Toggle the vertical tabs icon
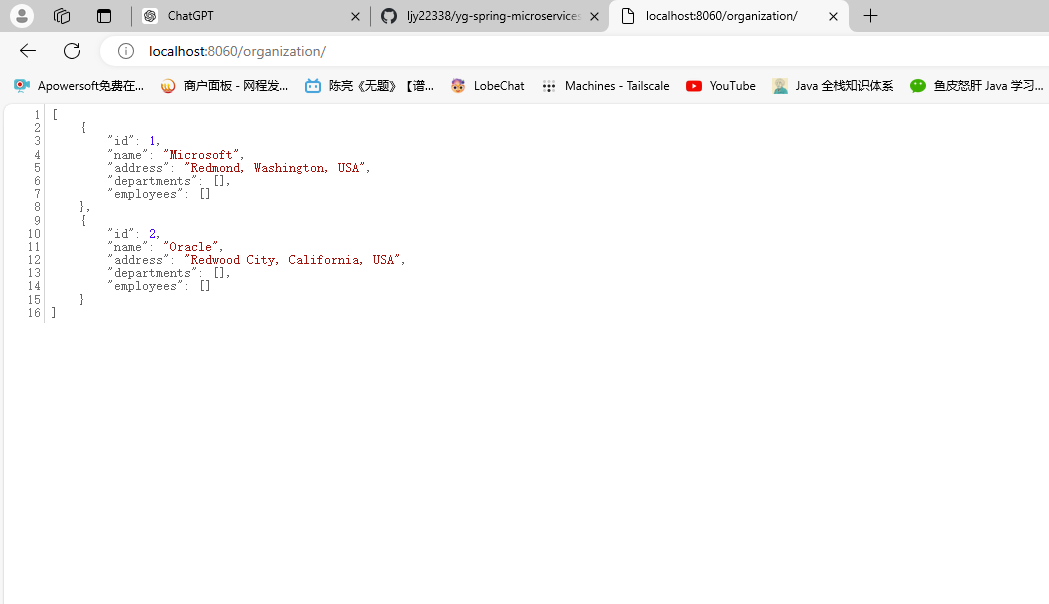Screen dimensions: 1049x604 point(104,16)
